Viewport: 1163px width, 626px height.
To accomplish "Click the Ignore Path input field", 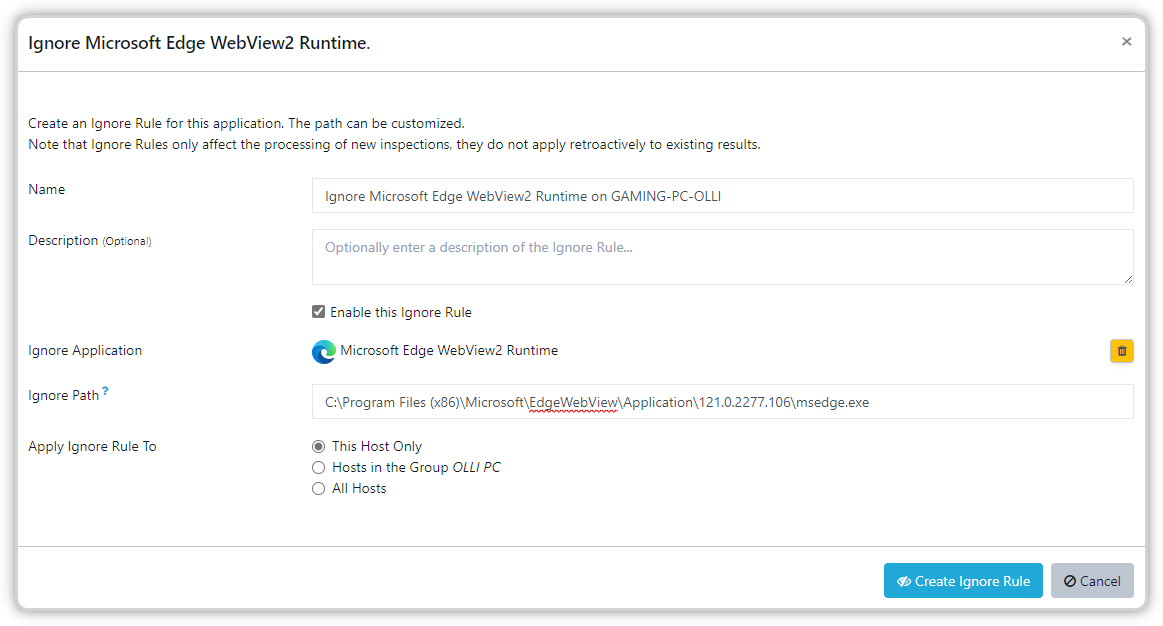I will point(722,402).
